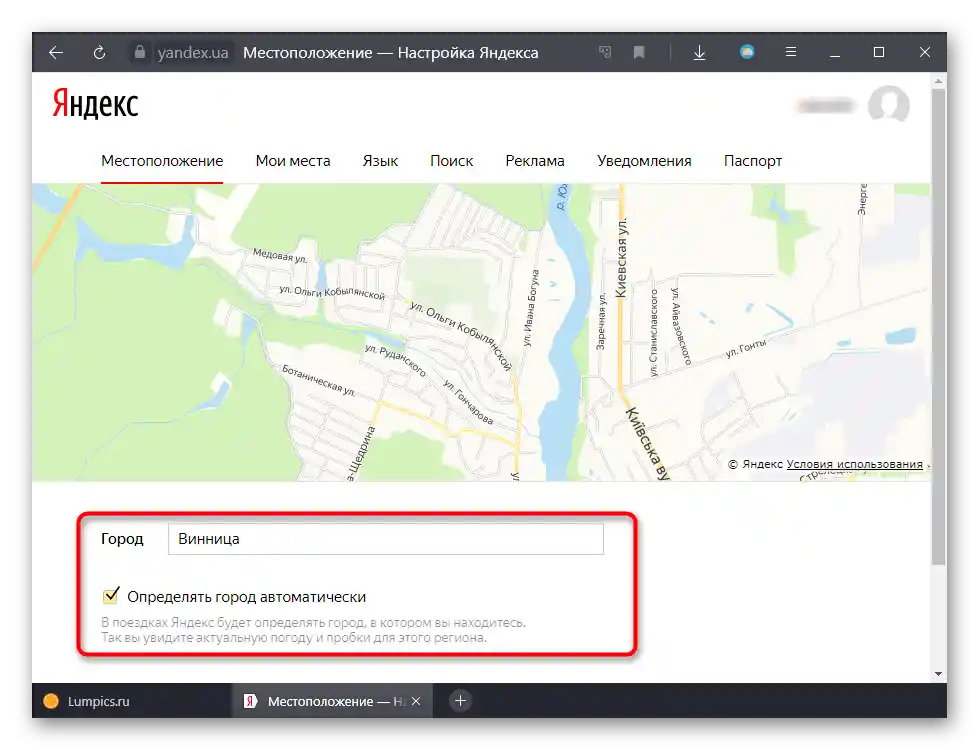Open the Язык settings tab
Image resolution: width=979 pixels, height=750 pixels.
pyautogui.click(x=380, y=161)
